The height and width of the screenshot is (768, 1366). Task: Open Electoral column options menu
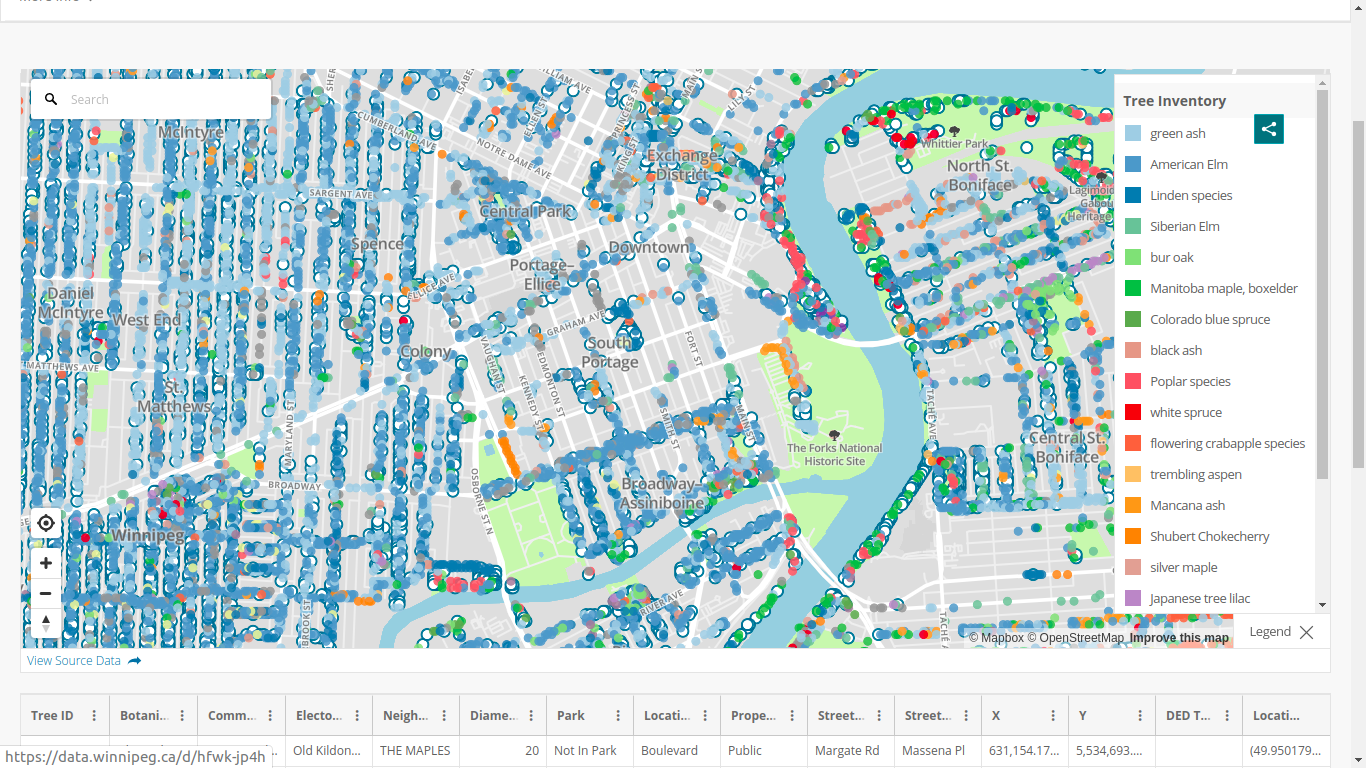(357, 716)
